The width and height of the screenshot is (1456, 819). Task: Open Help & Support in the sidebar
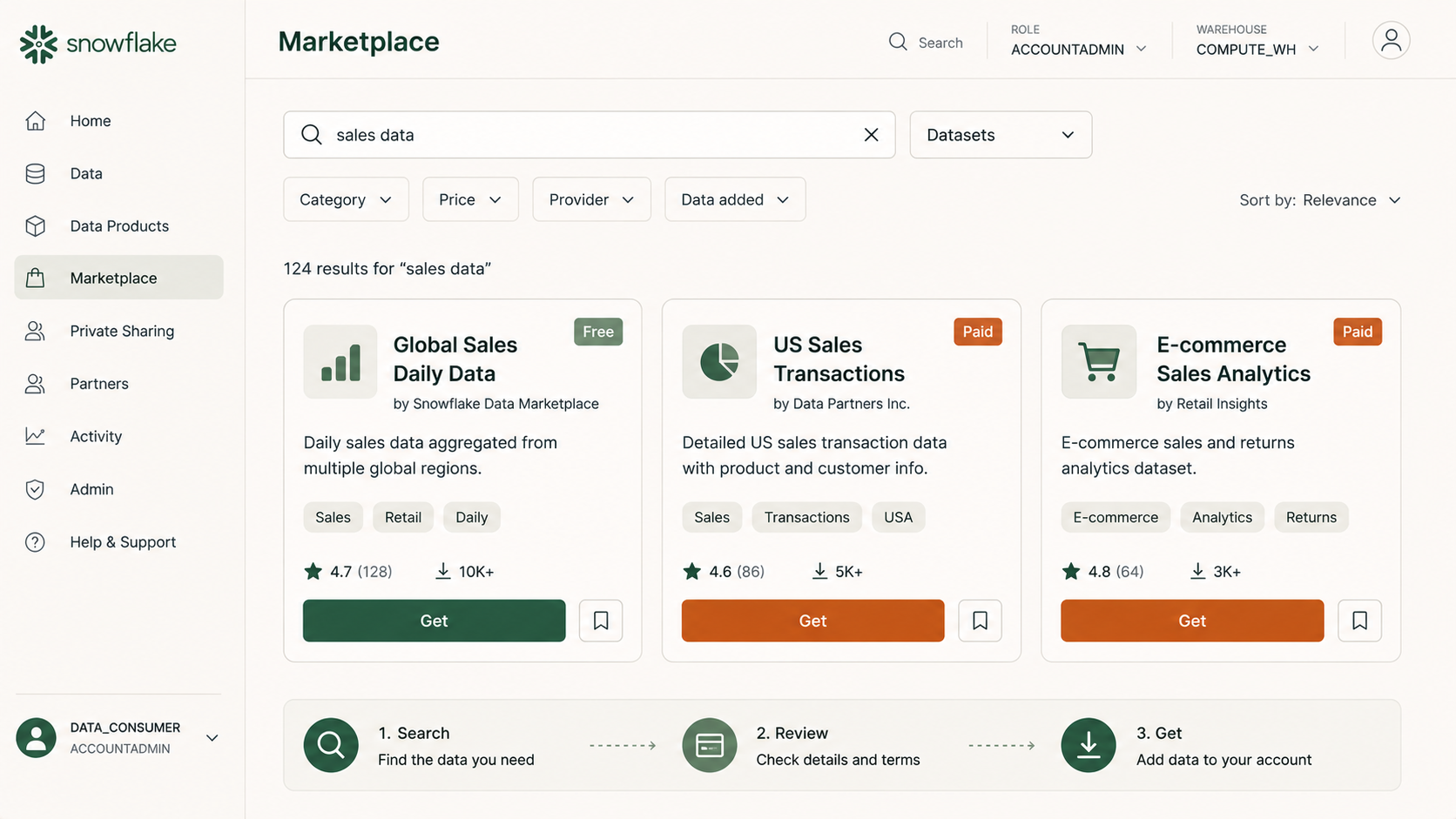coord(118,542)
